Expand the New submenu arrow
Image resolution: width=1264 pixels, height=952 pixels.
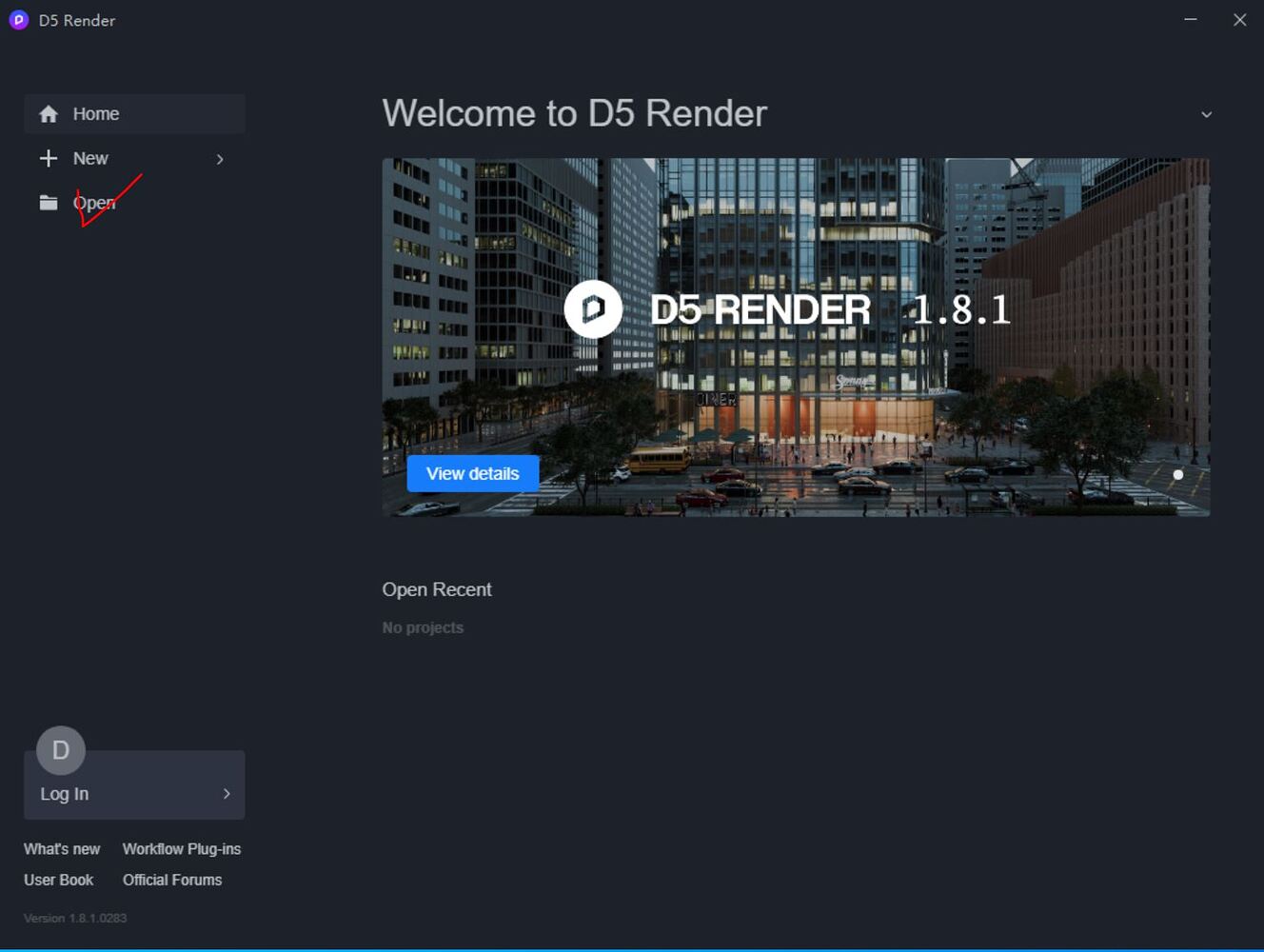[x=220, y=159]
